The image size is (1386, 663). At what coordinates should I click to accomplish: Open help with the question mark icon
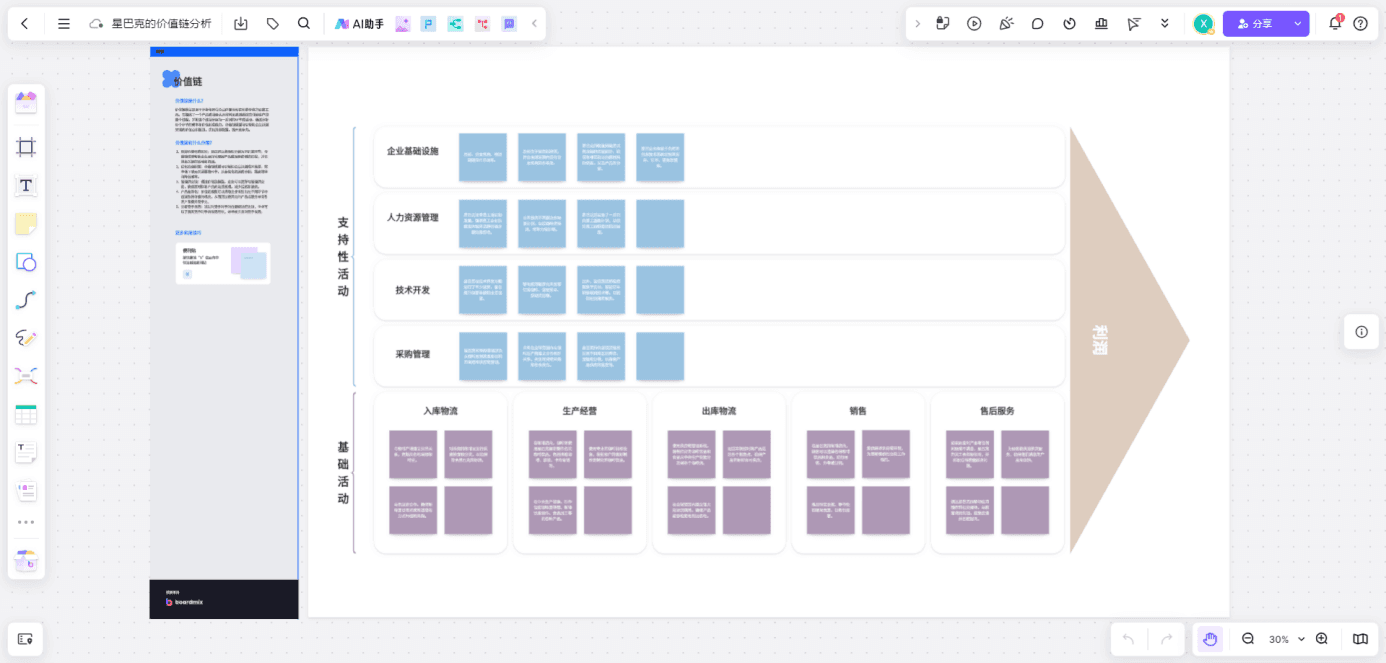[1361, 24]
